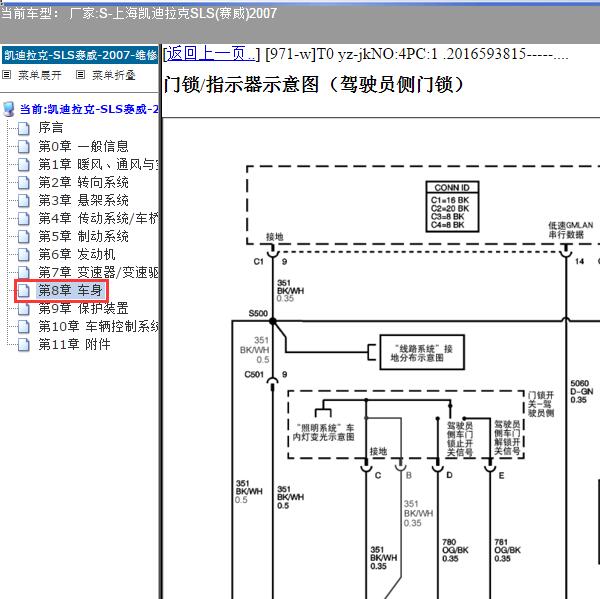Click the 返回上一页 link

click(x=210, y=54)
